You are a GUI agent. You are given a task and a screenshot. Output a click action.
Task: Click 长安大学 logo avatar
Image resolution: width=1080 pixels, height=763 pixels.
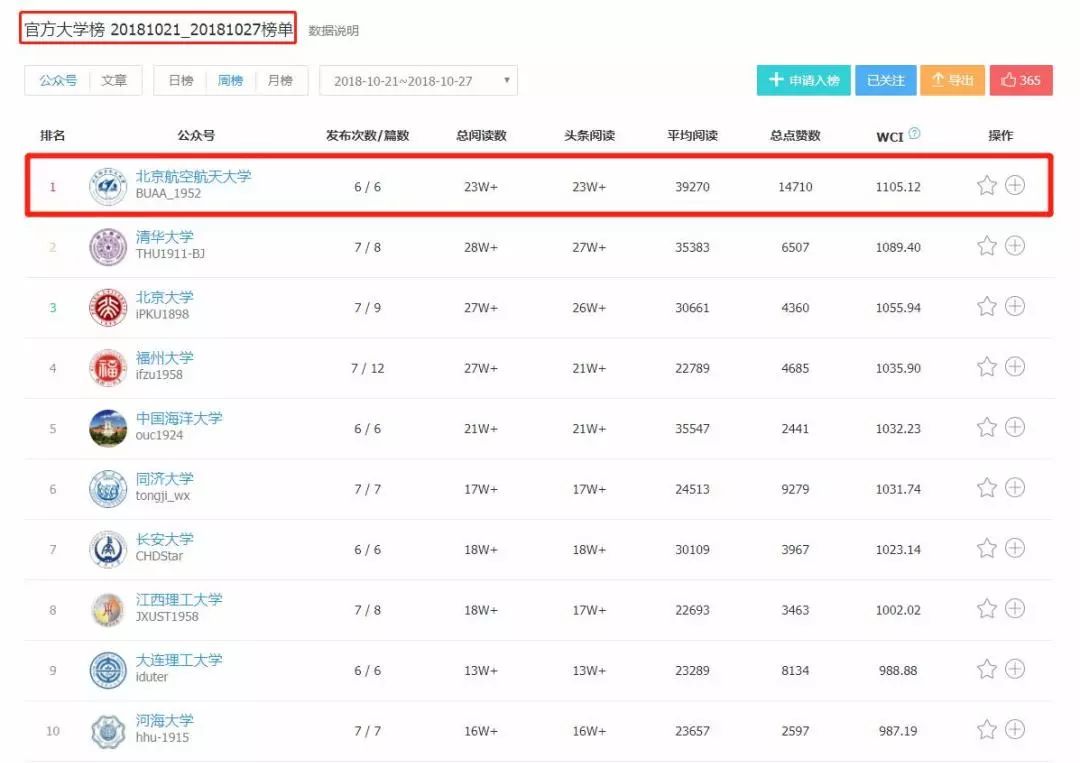pos(108,549)
